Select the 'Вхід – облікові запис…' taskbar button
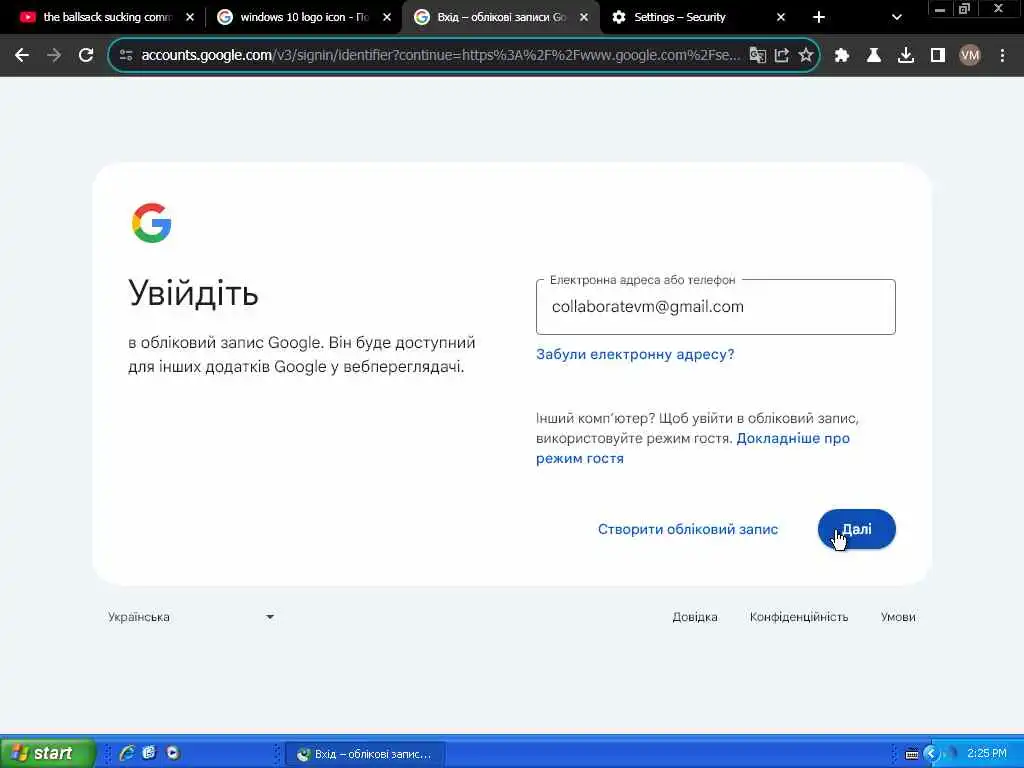 pos(366,754)
